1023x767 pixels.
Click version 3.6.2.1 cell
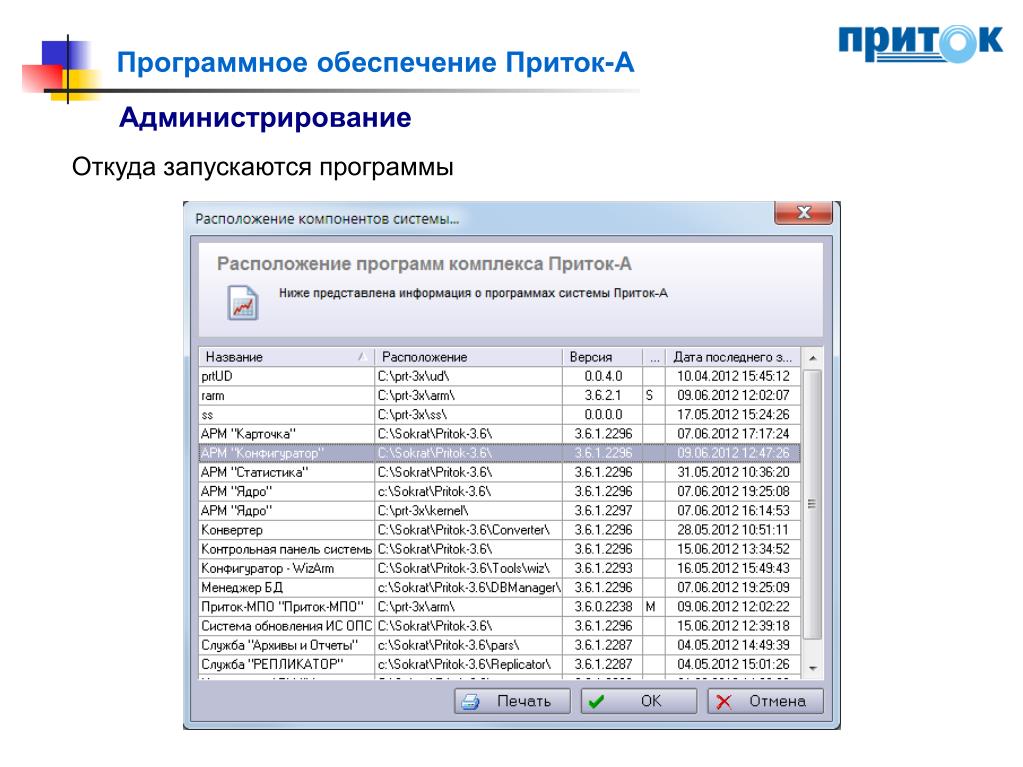click(603, 395)
